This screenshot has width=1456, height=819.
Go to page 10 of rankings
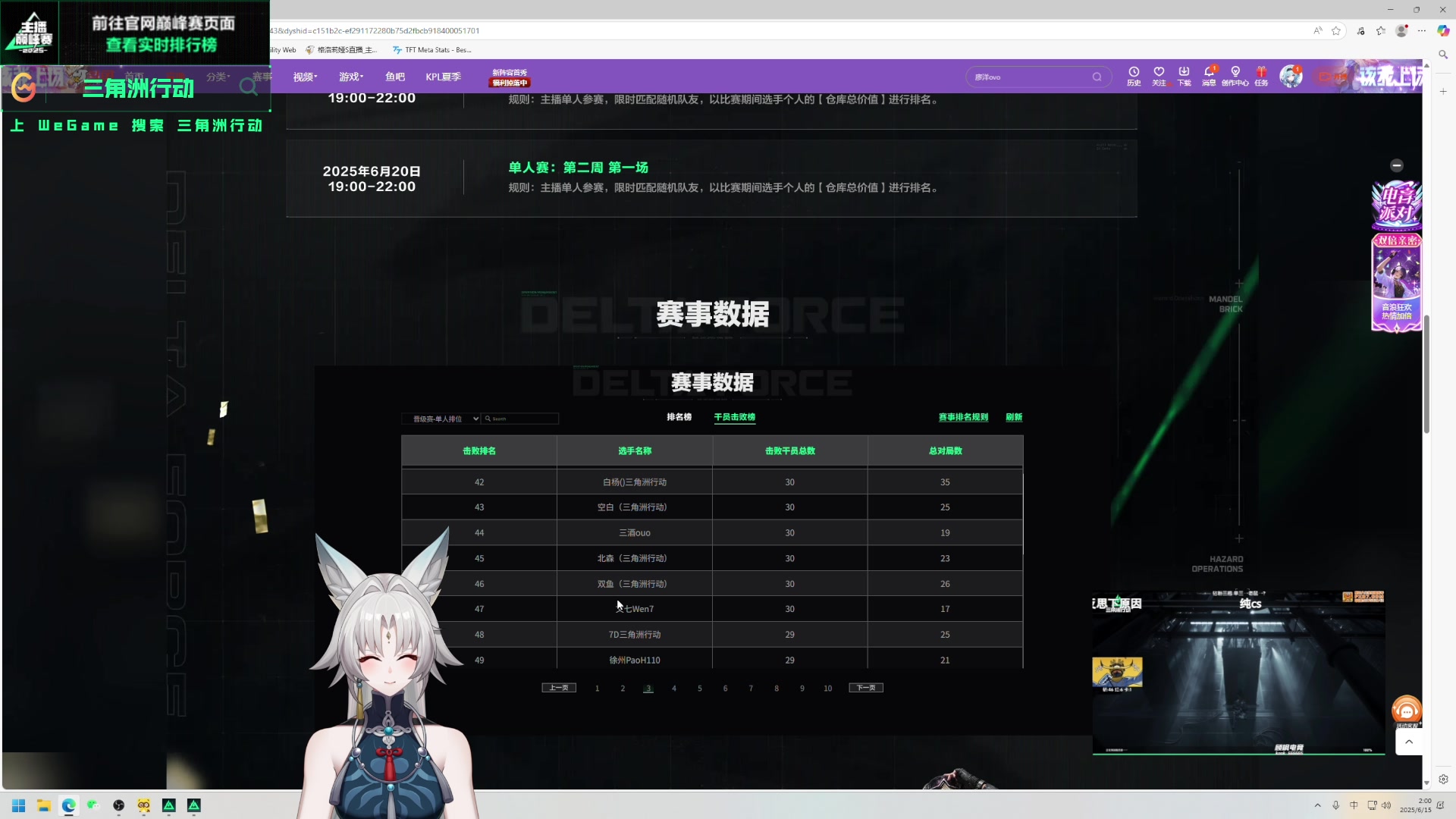pos(827,689)
